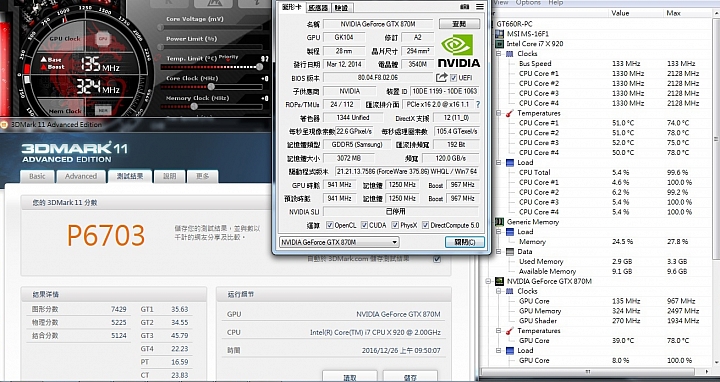Image resolution: width=720 pixels, height=382 pixels.
Task: Collapse the GPU Temperatures node
Action: (x=499, y=331)
